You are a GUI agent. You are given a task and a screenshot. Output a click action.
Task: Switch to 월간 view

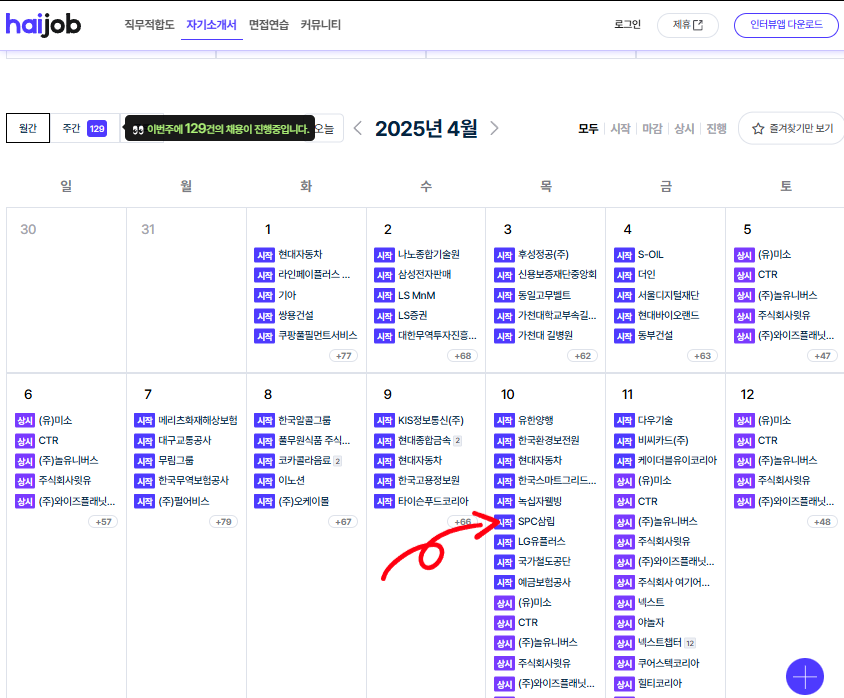pos(28,128)
